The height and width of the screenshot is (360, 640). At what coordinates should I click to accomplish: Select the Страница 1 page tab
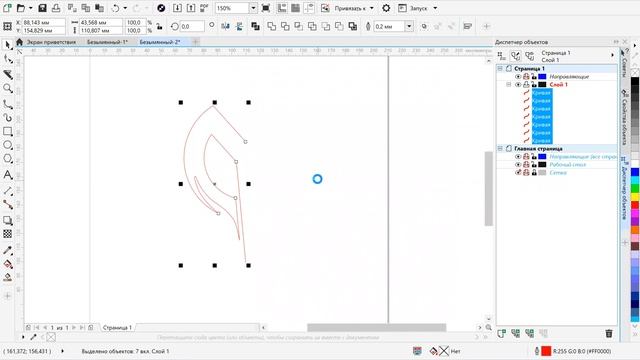click(x=117, y=327)
